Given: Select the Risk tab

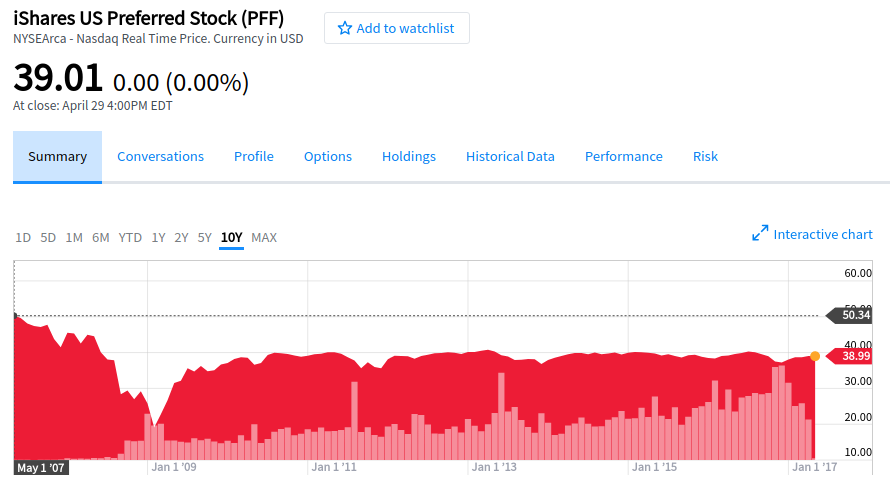Looking at the screenshot, I should pos(705,157).
